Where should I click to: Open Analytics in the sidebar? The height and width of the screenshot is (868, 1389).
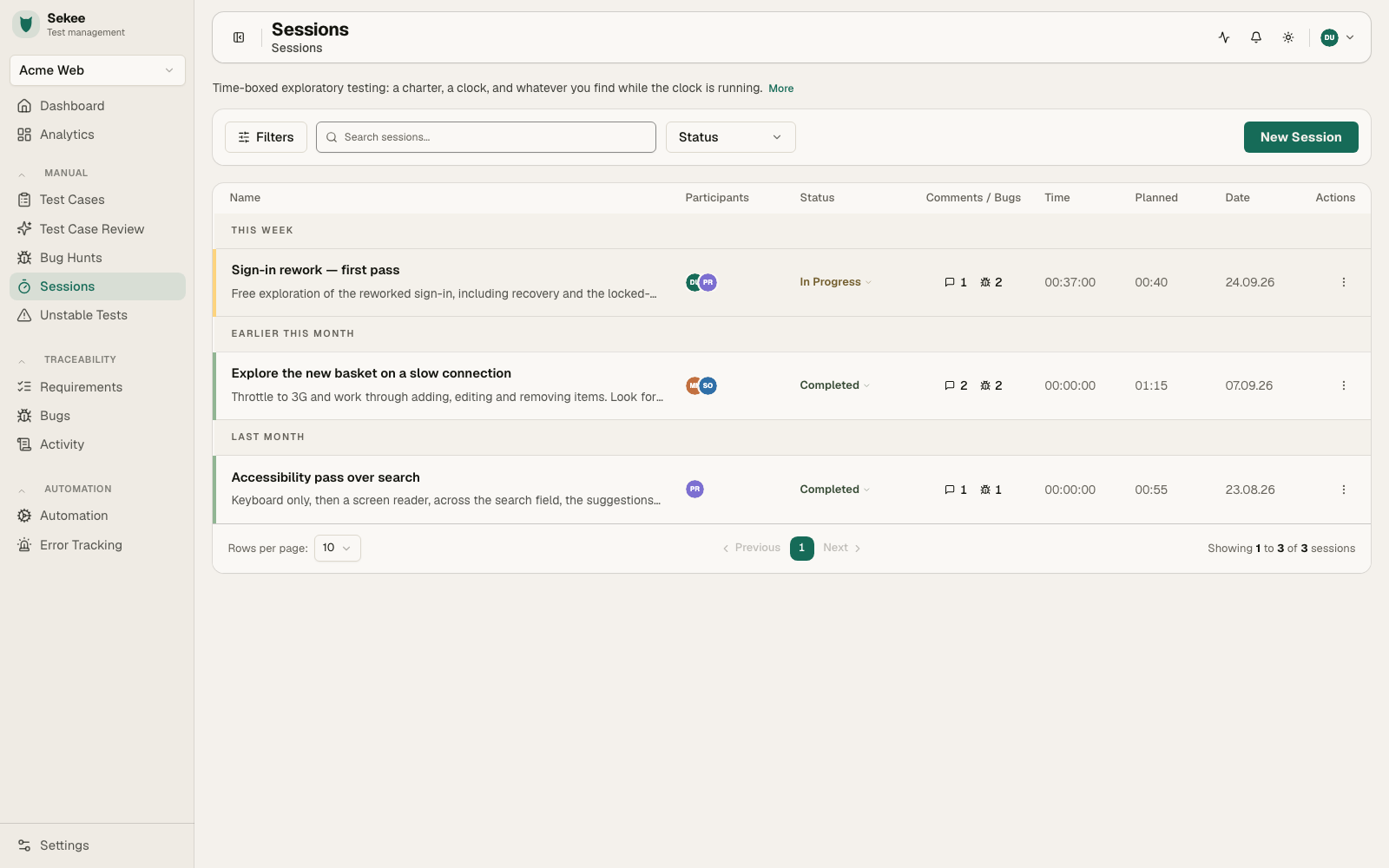coord(97,135)
